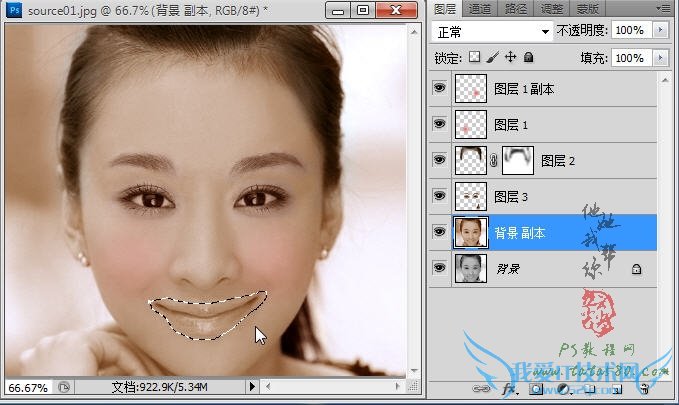
Task: Select layer name 图层 1
Action: pos(511,125)
